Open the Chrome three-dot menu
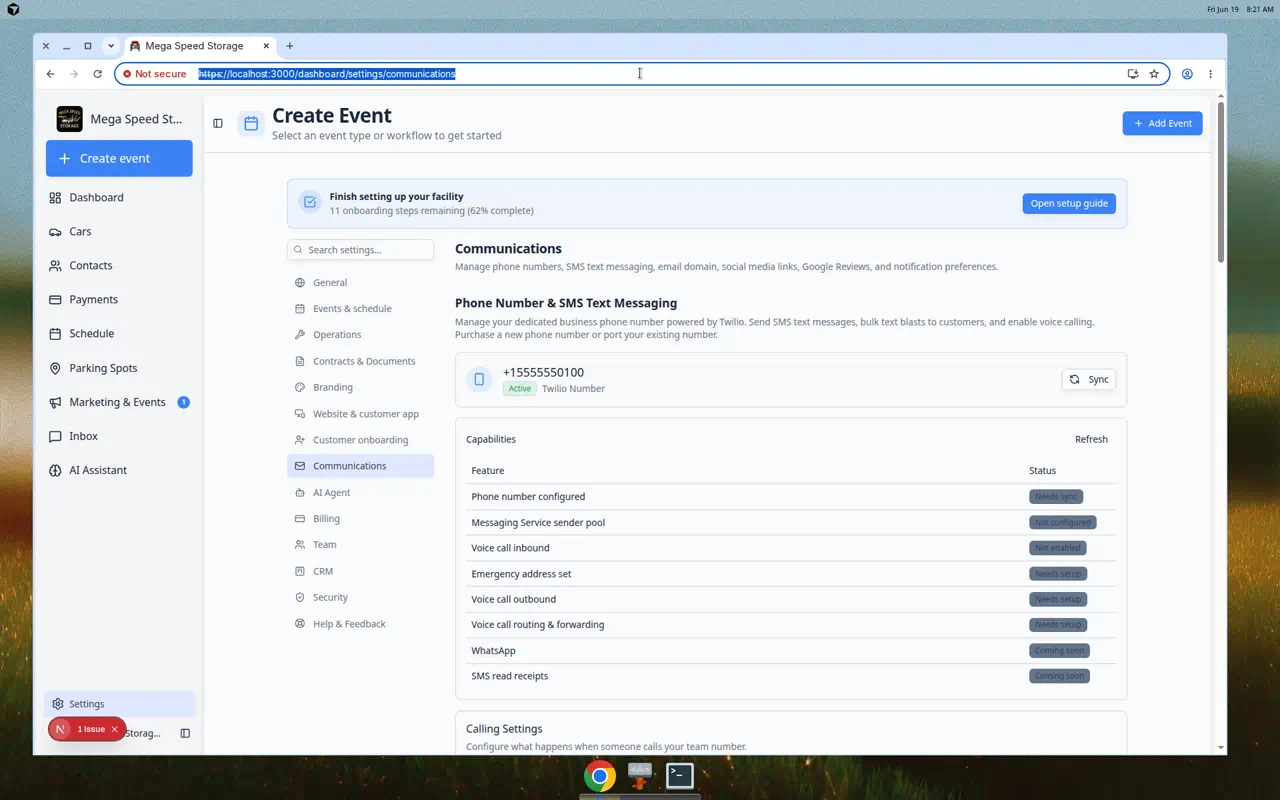The width and height of the screenshot is (1280, 800). [1210, 74]
